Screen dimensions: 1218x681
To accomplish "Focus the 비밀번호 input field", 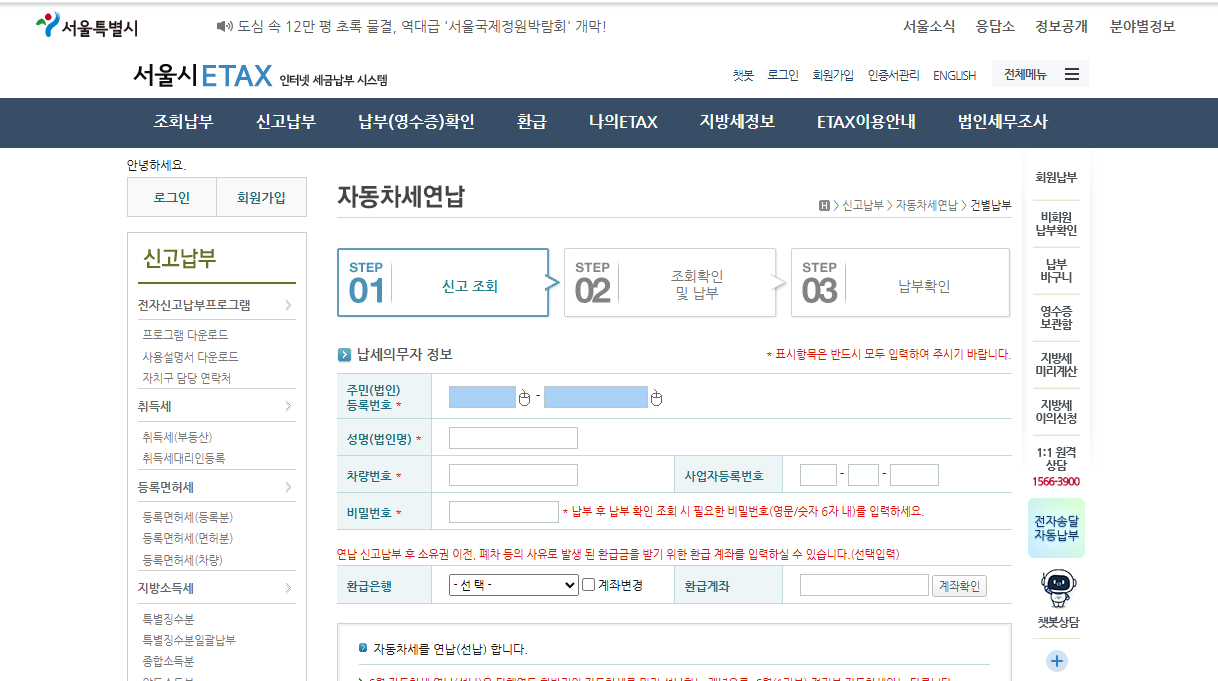I will click(504, 512).
